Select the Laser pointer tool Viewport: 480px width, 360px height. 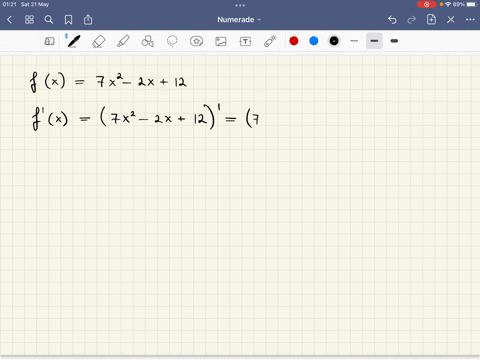(x=270, y=41)
